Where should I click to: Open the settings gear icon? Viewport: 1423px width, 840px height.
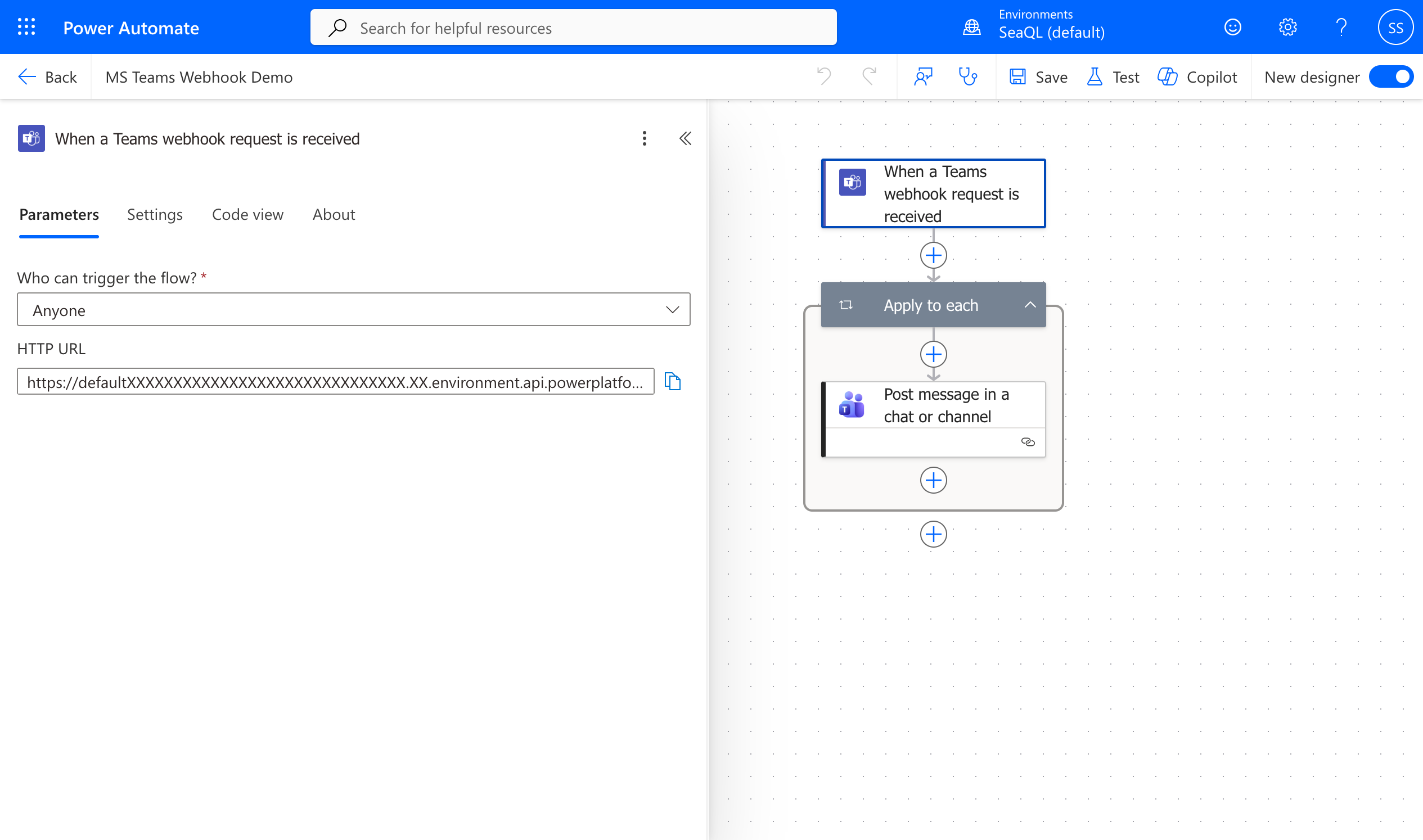pyautogui.click(x=1287, y=27)
